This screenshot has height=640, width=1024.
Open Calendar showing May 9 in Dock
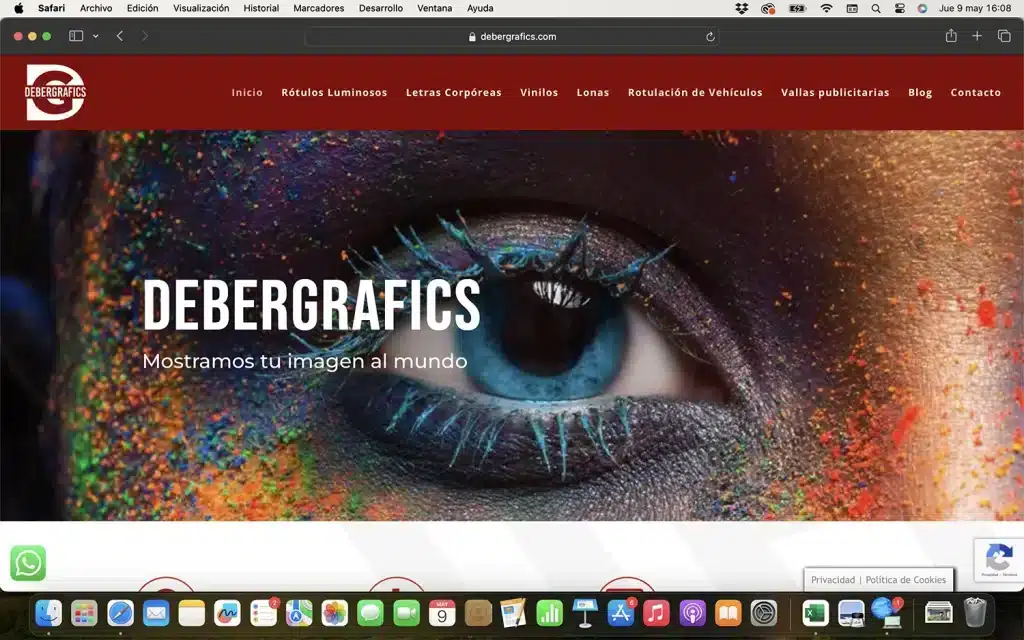[x=442, y=613]
